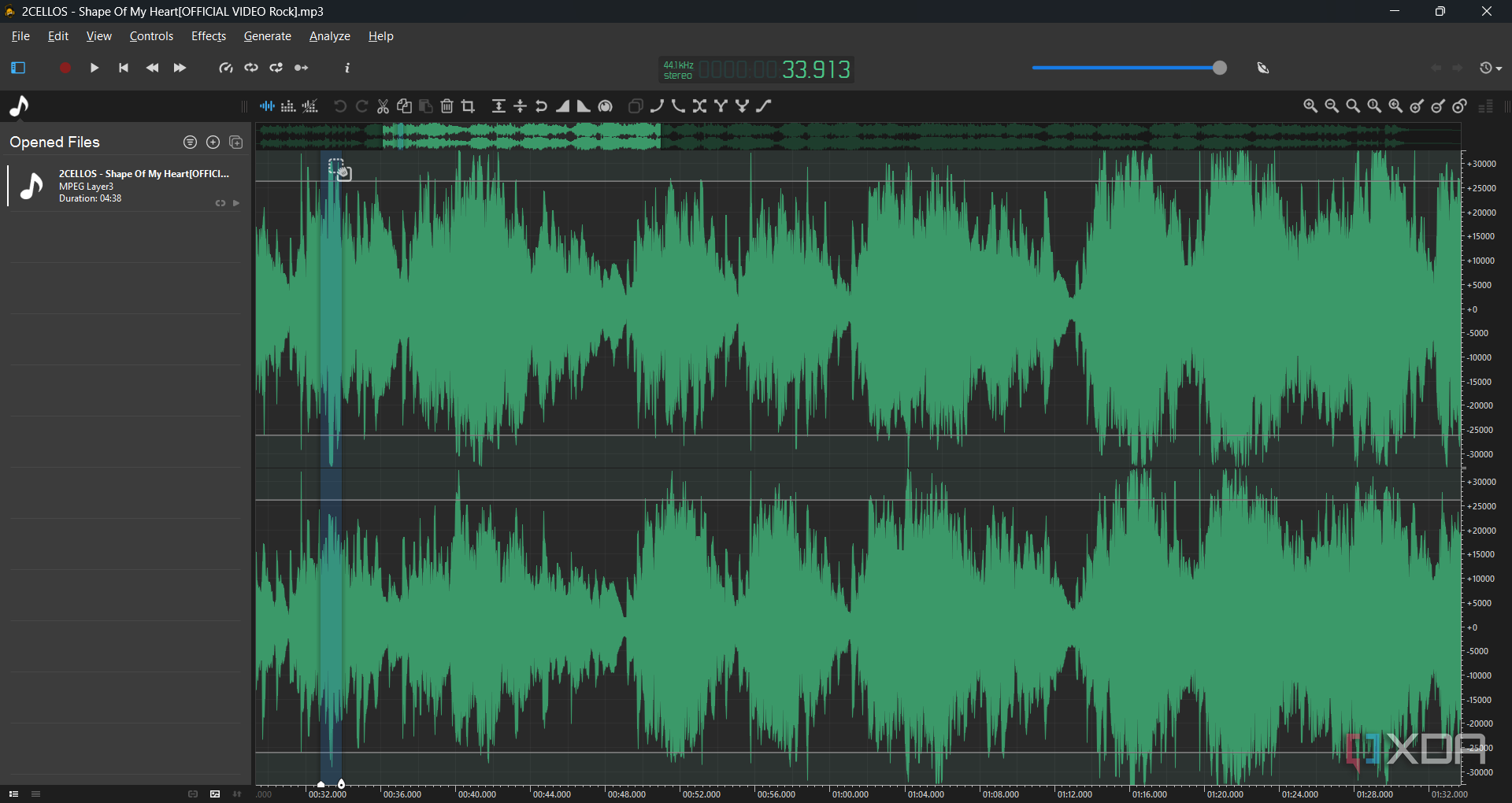Toggle the level meter display
Screen dimensions: 1512x803
pyautogui.click(x=1486, y=106)
